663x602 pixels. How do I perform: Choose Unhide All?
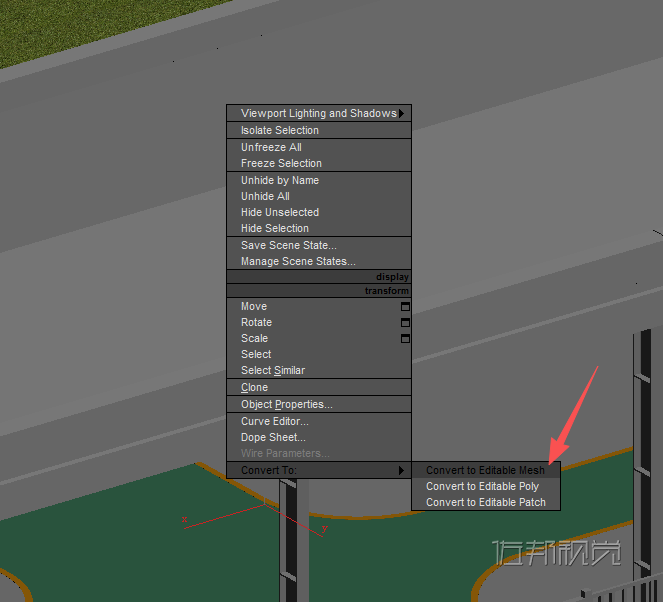click(319, 196)
